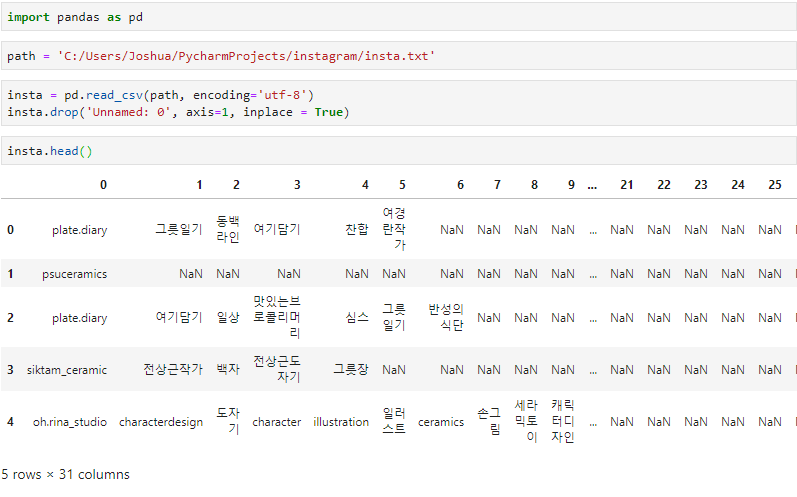This screenshot has width=797, height=497.
Task: Click 그릇일기 in row 2
Action: point(394,318)
